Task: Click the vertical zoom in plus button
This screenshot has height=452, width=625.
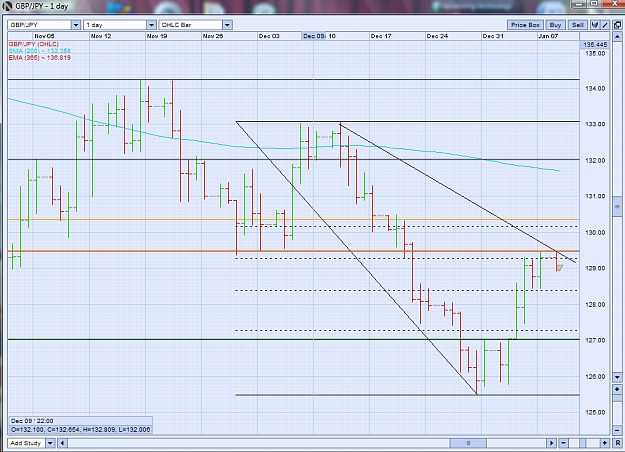Action: (x=617, y=389)
